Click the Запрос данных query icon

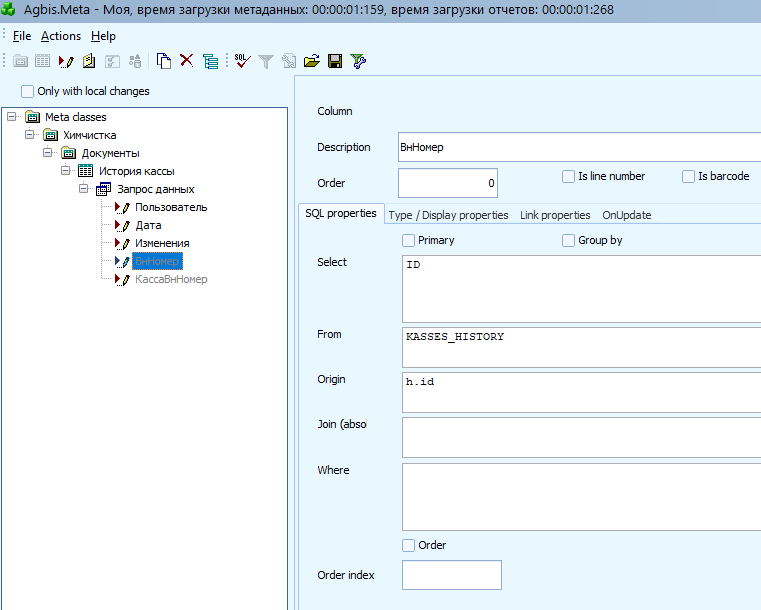(x=103, y=189)
